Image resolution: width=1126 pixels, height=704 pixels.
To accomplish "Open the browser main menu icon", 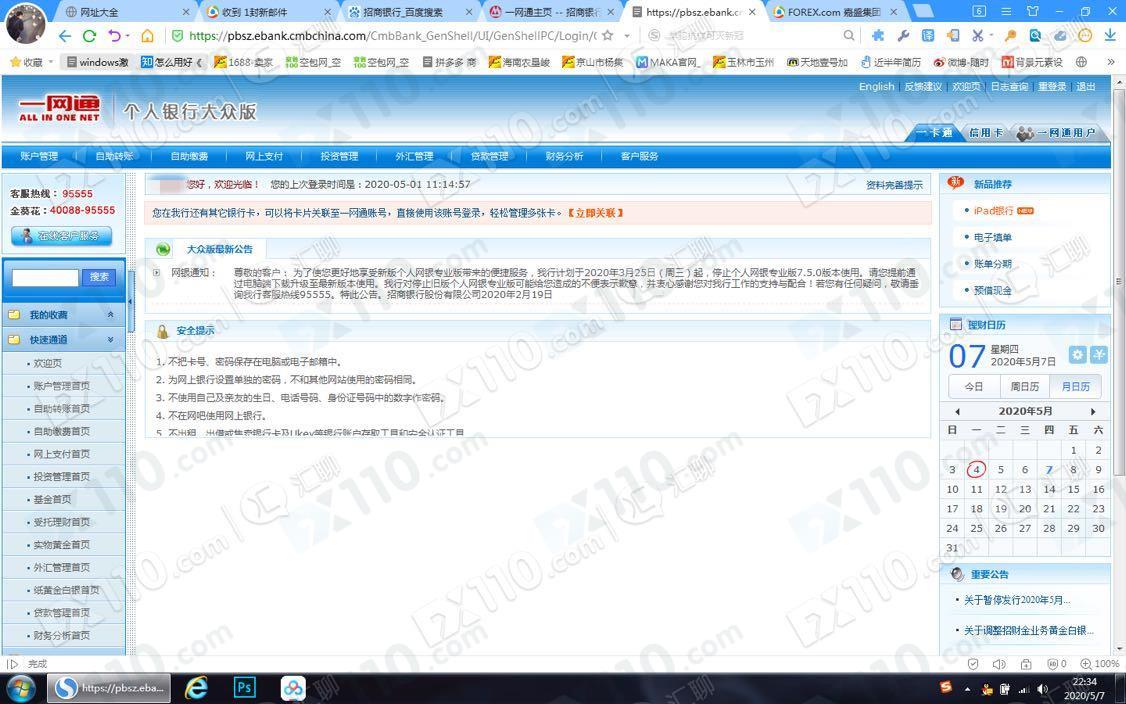I will coord(1006,11).
